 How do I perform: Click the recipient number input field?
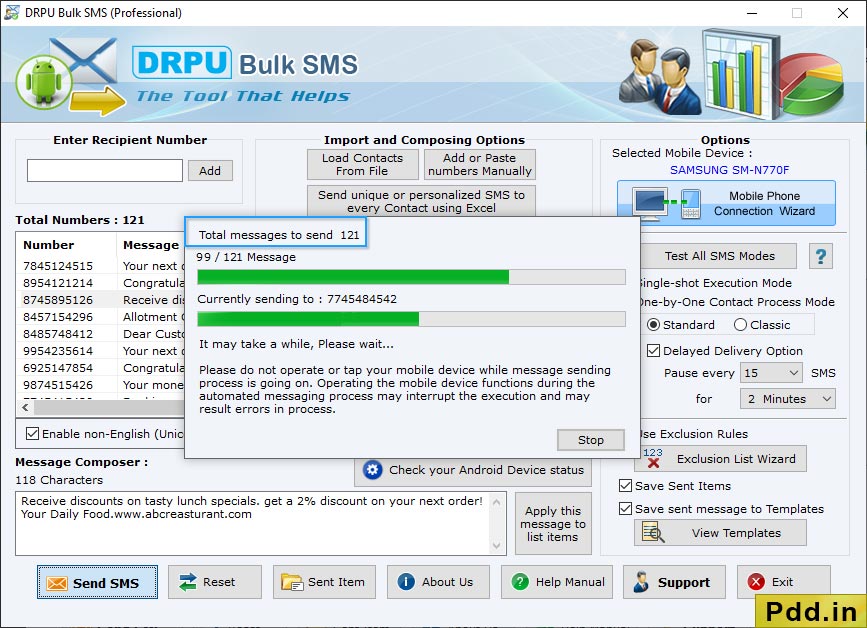[x=105, y=170]
